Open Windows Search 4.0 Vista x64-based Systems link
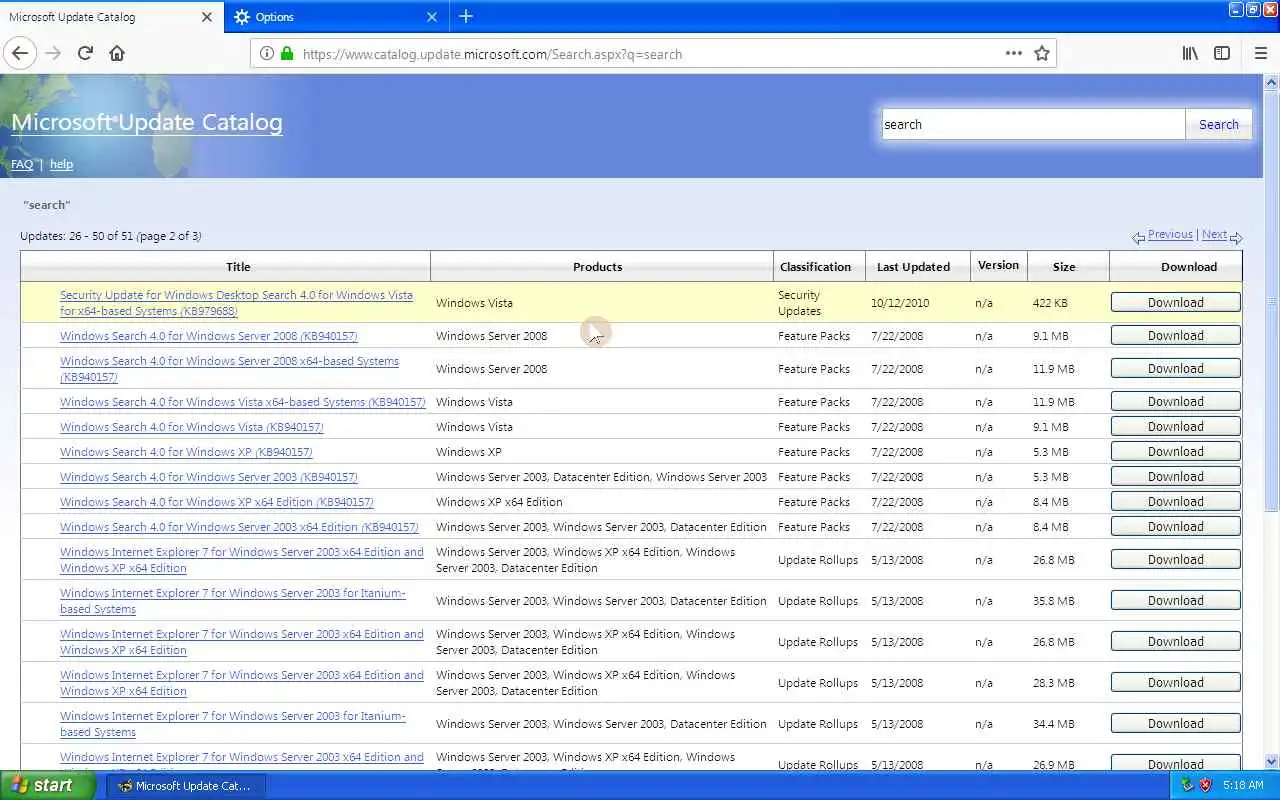 click(x=242, y=402)
